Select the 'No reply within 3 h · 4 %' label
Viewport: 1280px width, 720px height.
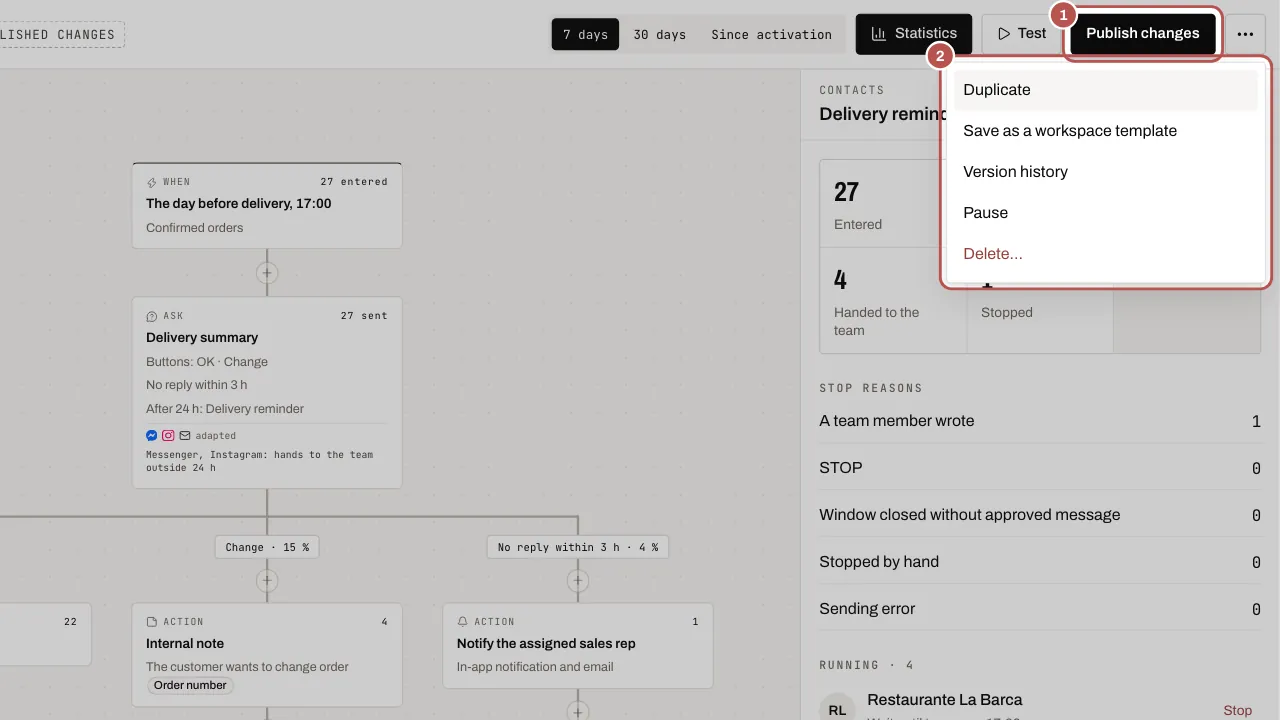point(578,547)
